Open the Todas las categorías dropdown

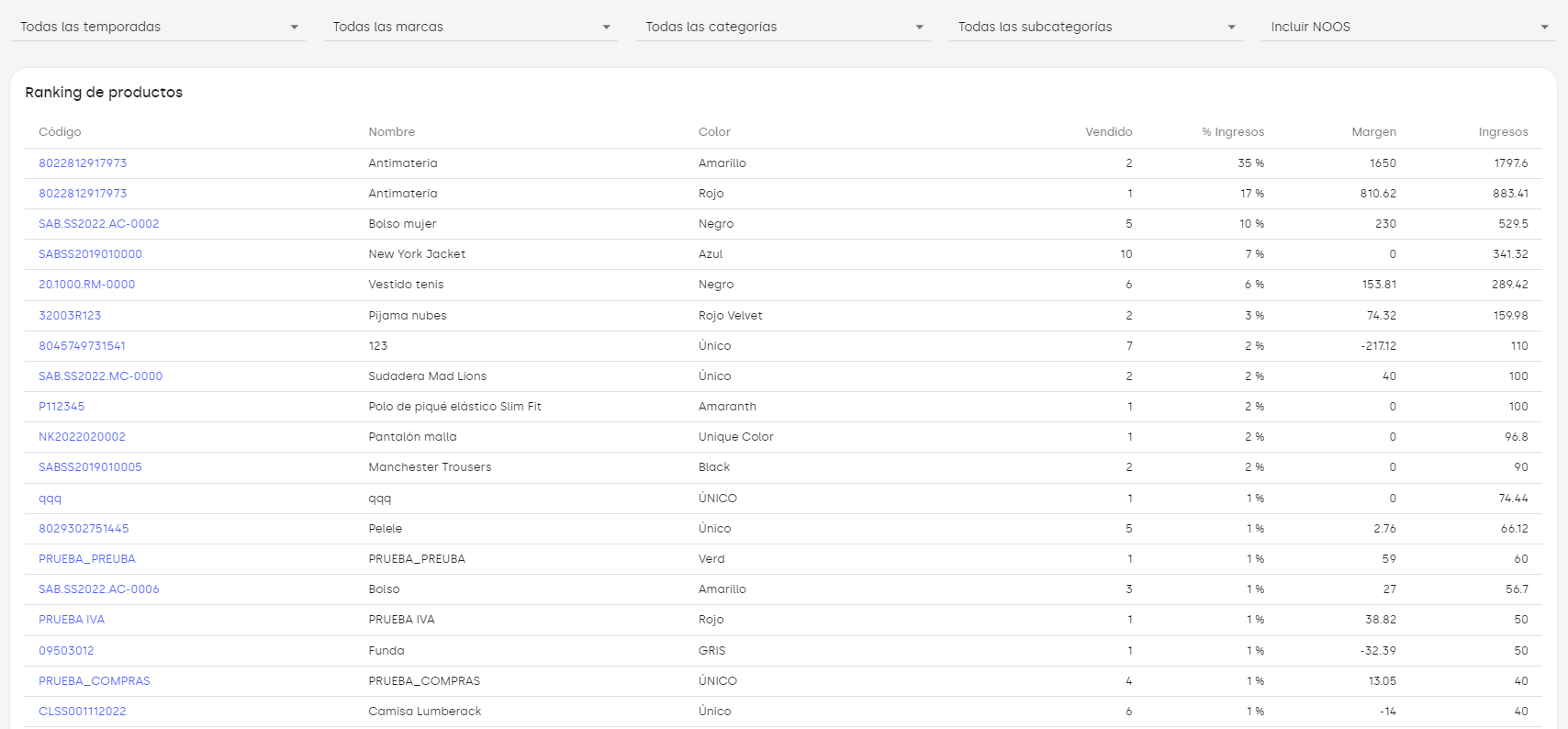pos(783,27)
